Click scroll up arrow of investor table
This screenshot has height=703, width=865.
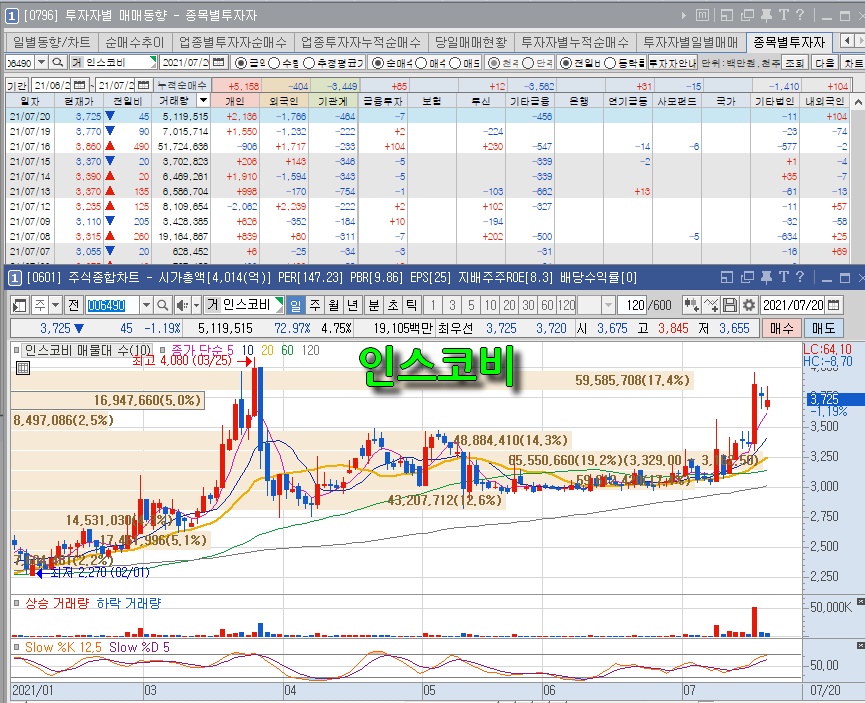pos(858,102)
